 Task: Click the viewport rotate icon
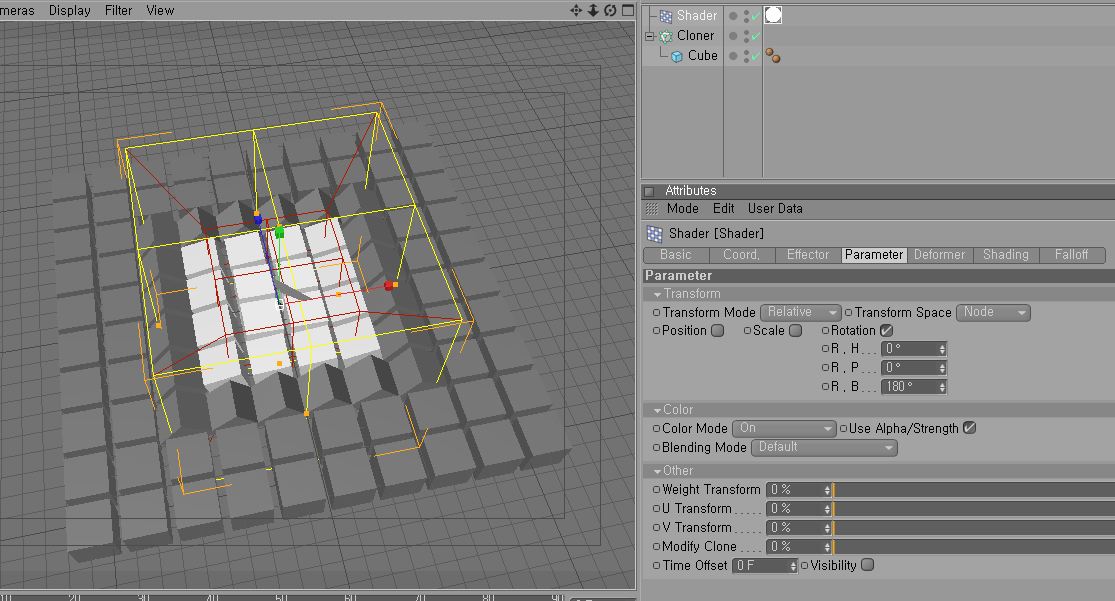tap(610, 11)
